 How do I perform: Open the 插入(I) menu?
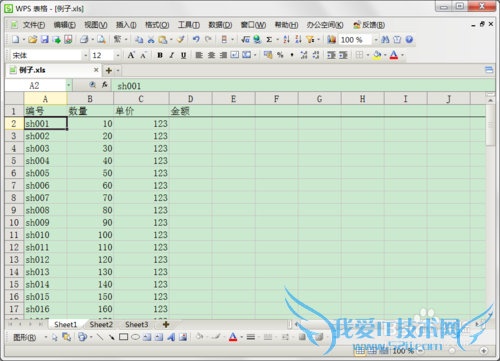126,25
